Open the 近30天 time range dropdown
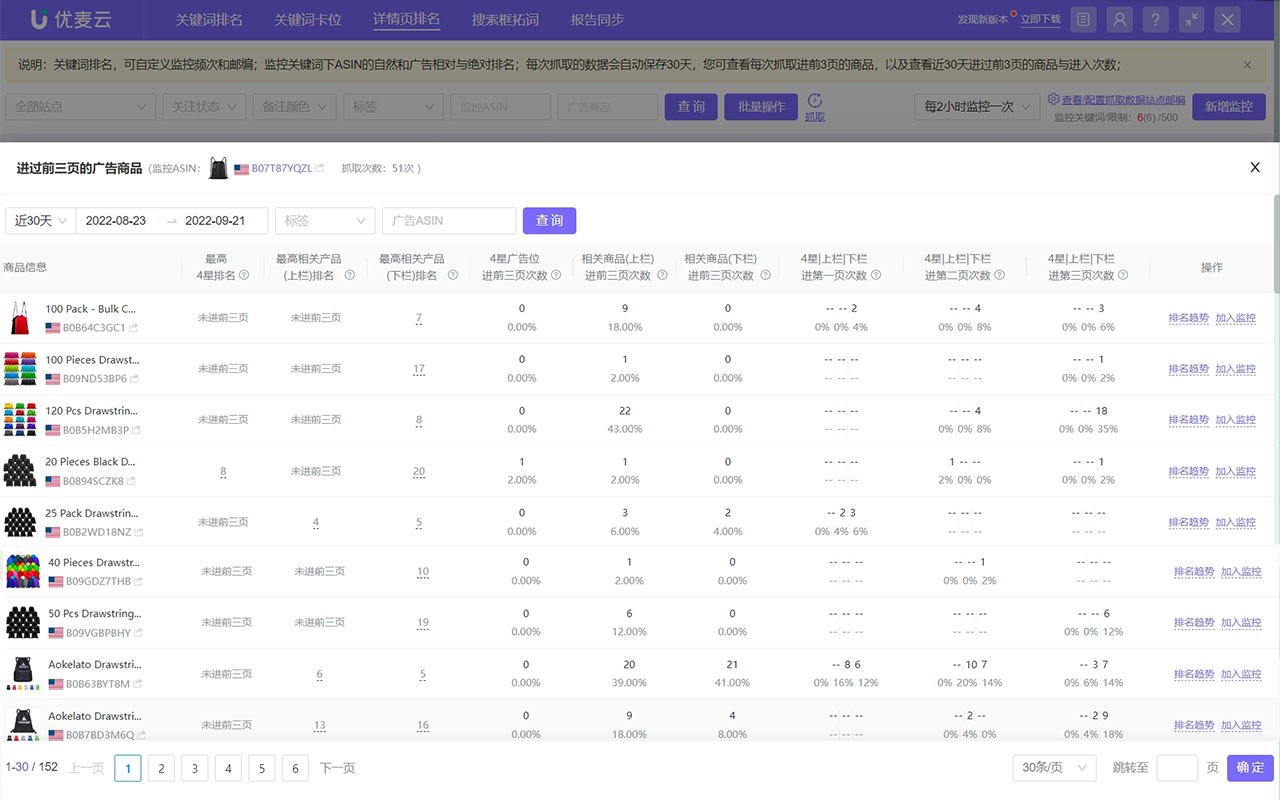Viewport: 1280px width, 800px height. 40,220
